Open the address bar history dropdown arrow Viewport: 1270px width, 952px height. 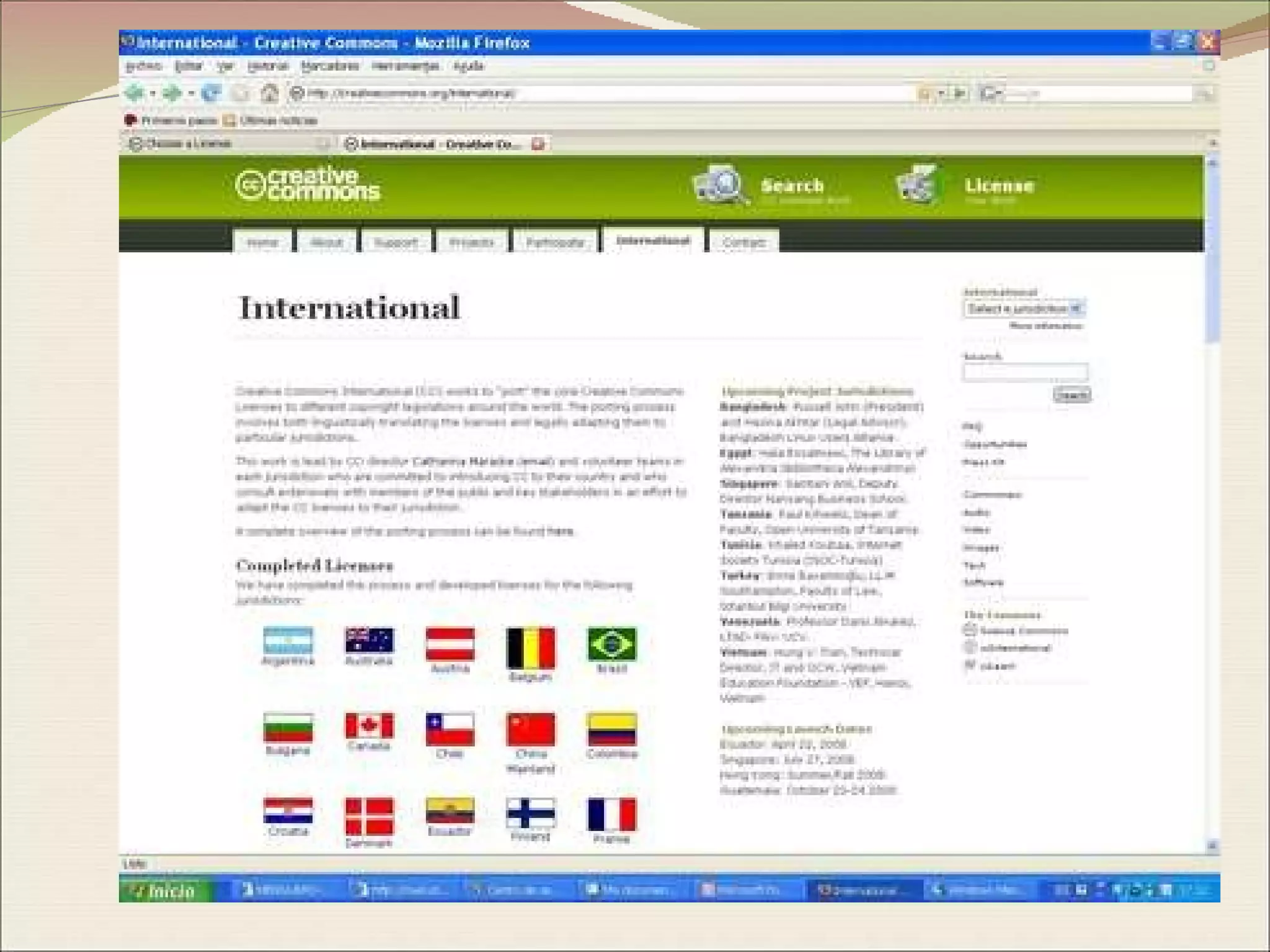click(x=941, y=94)
